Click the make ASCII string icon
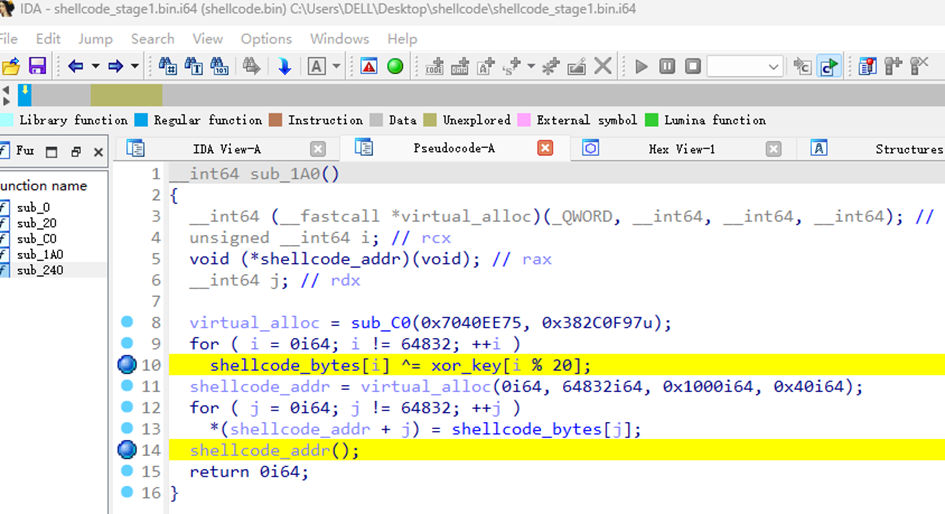The width and height of the screenshot is (945, 514). [486, 66]
